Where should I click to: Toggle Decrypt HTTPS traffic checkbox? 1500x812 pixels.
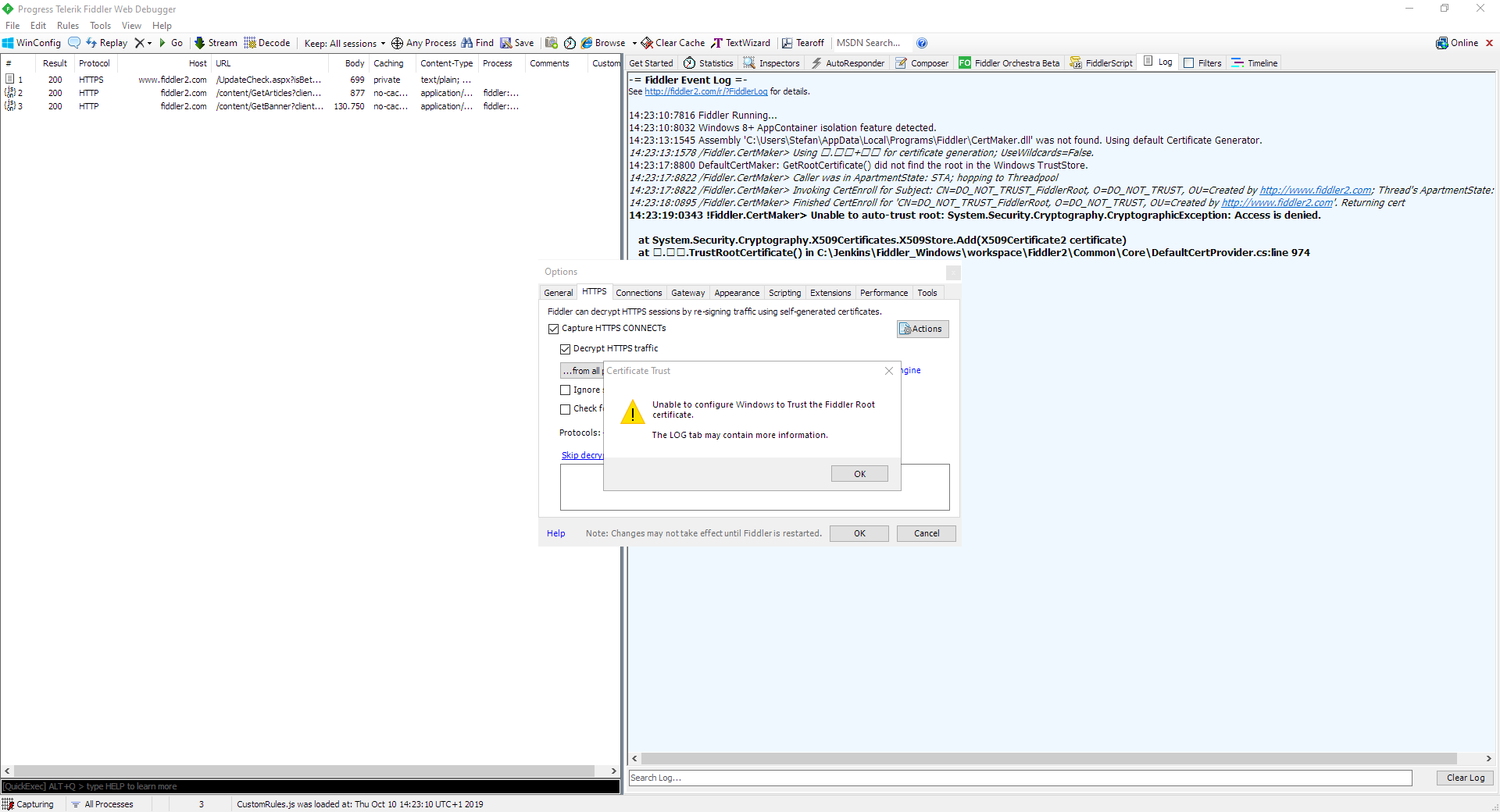(x=566, y=349)
